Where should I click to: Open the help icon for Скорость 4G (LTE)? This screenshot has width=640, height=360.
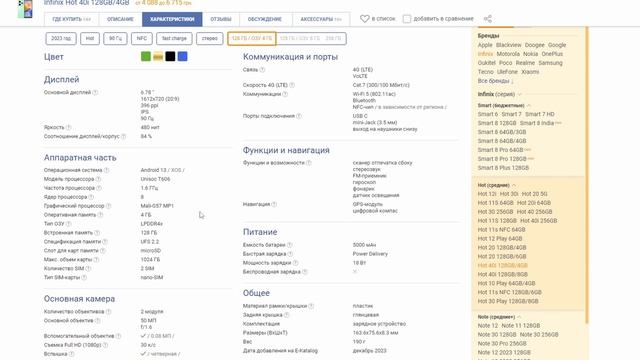click(292, 85)
